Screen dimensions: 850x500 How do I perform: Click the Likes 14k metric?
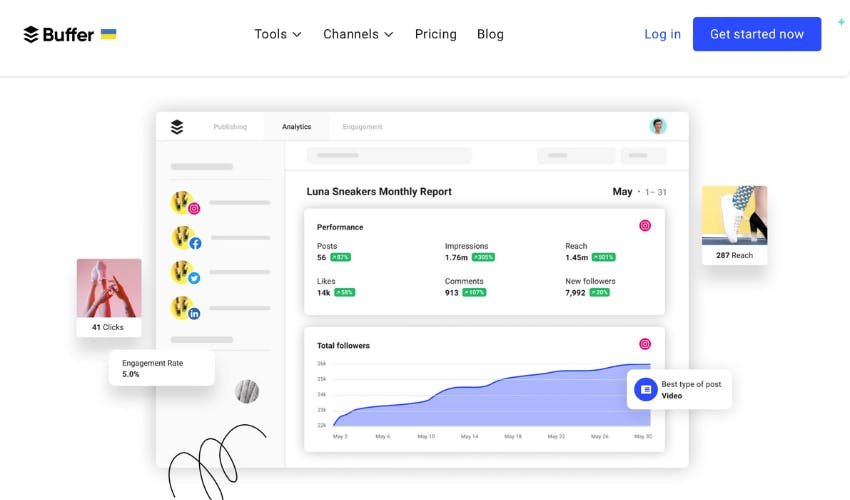336,287
